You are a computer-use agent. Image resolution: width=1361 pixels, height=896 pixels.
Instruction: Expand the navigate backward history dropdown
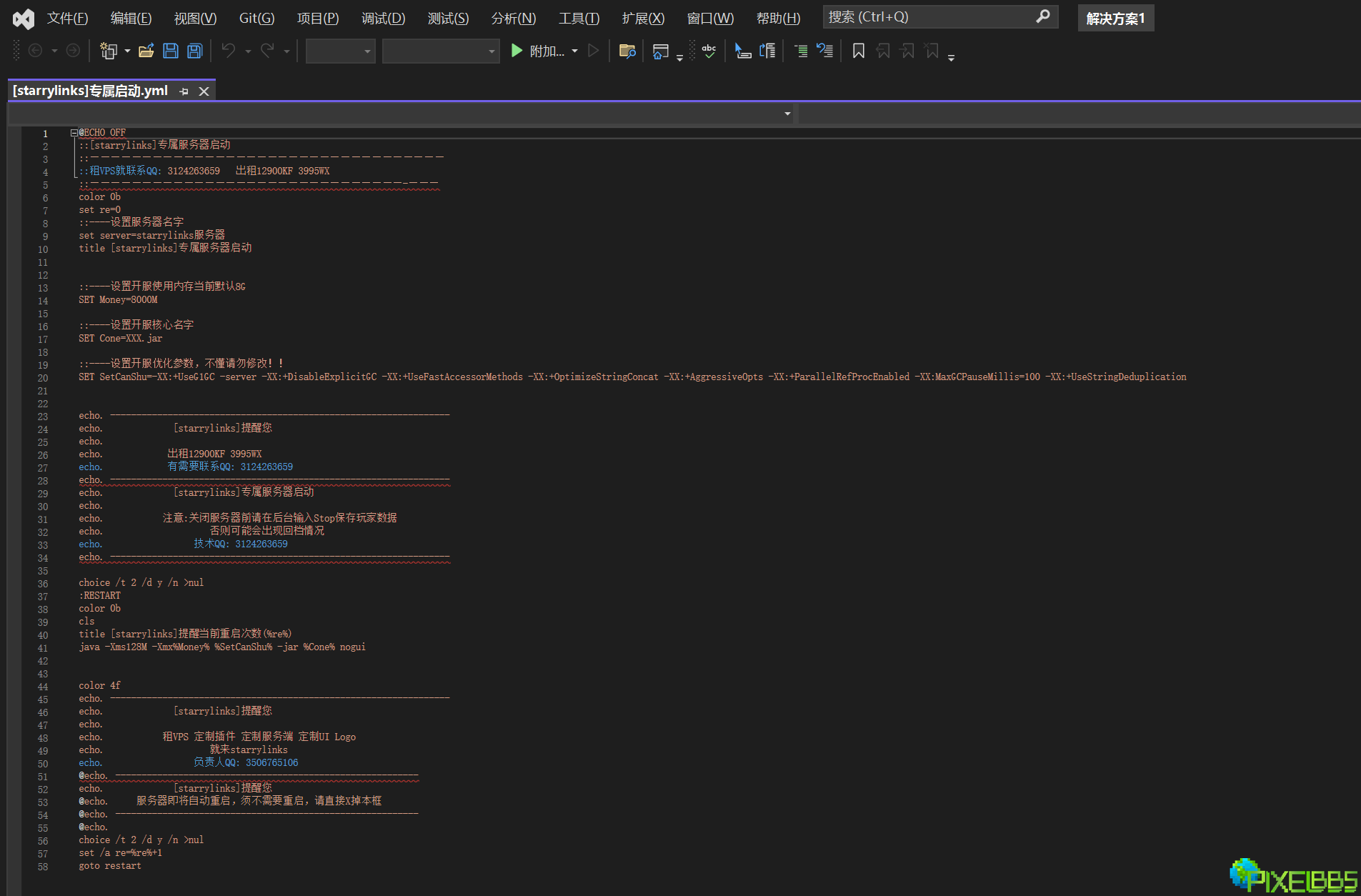(54, 51)
